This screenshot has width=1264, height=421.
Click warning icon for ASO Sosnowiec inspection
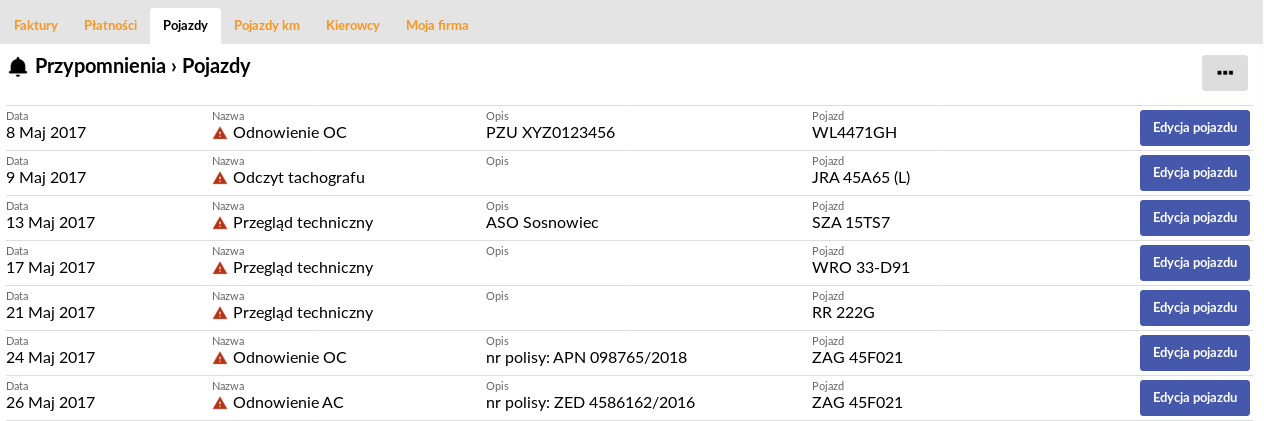point(220,222)
